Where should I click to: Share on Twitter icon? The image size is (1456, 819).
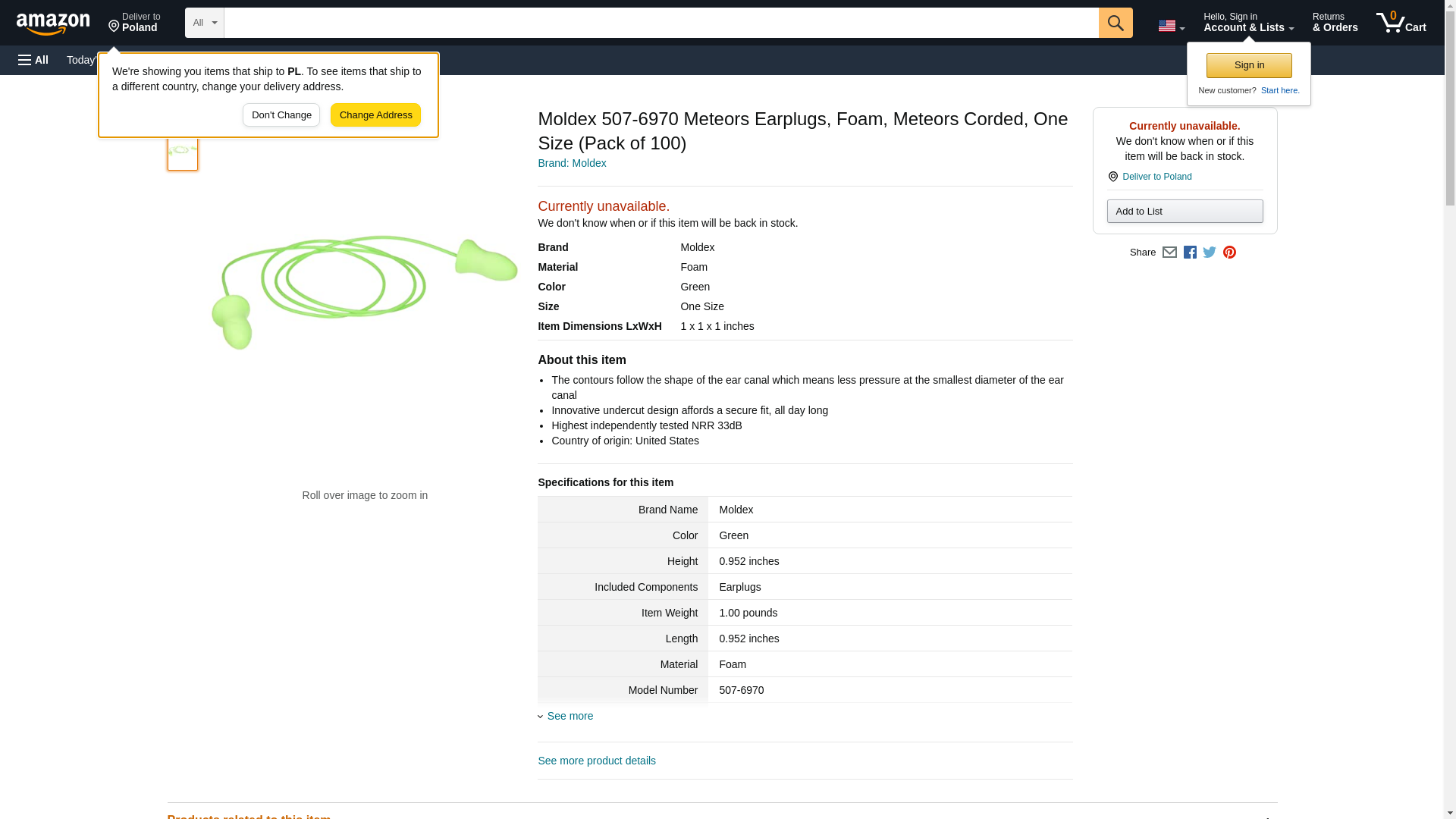(x=1210, y=253)
